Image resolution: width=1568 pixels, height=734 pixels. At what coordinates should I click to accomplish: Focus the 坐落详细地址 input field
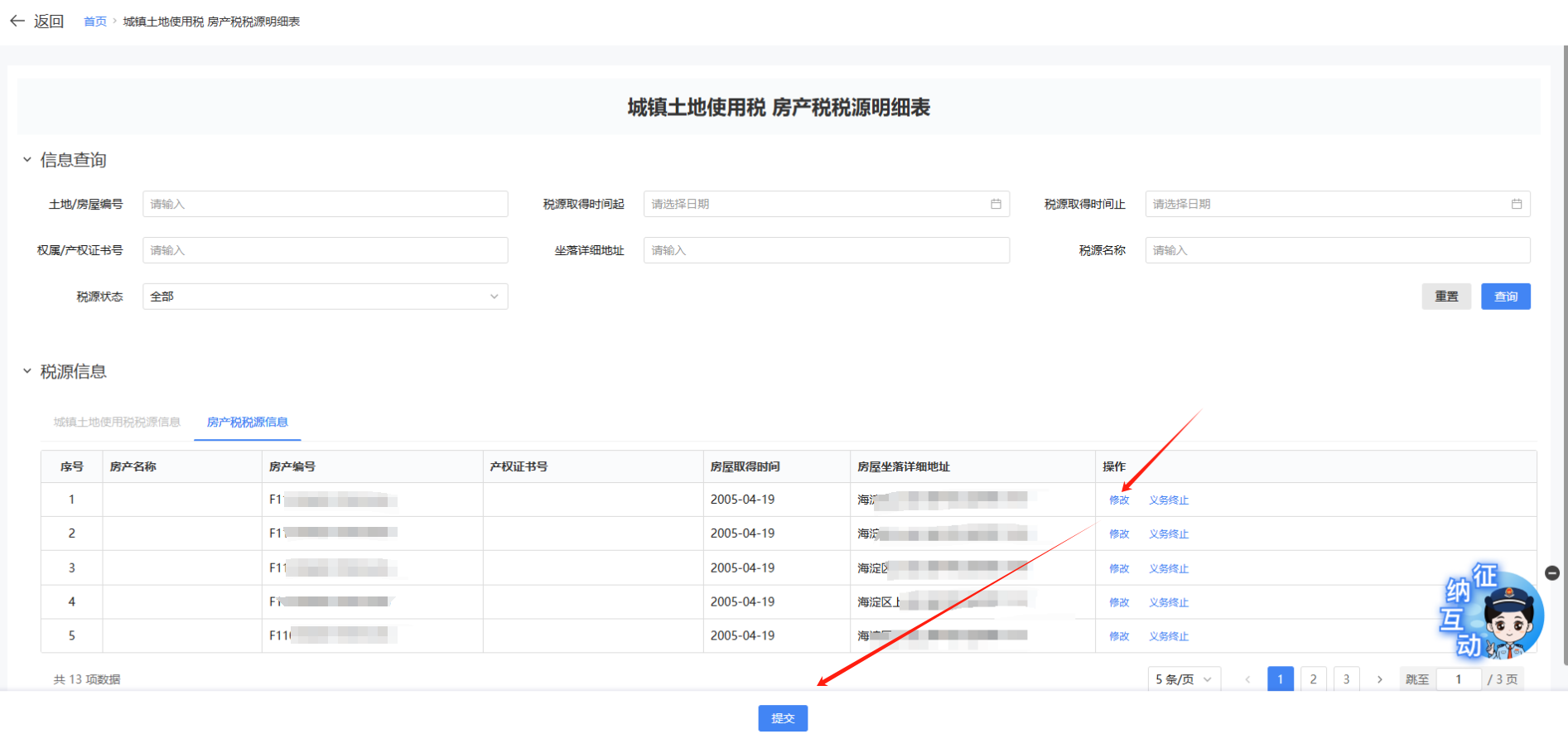coord(826,250)
